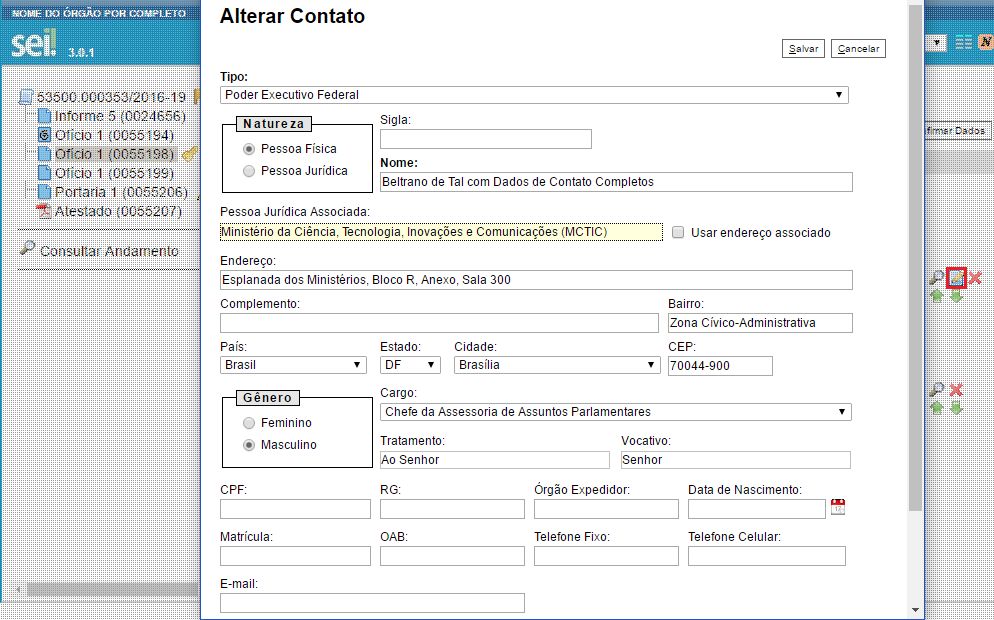Click the Consultar Andamento magnifier icon
This screenshot has height=620, width=994.
tap(27, 249)
